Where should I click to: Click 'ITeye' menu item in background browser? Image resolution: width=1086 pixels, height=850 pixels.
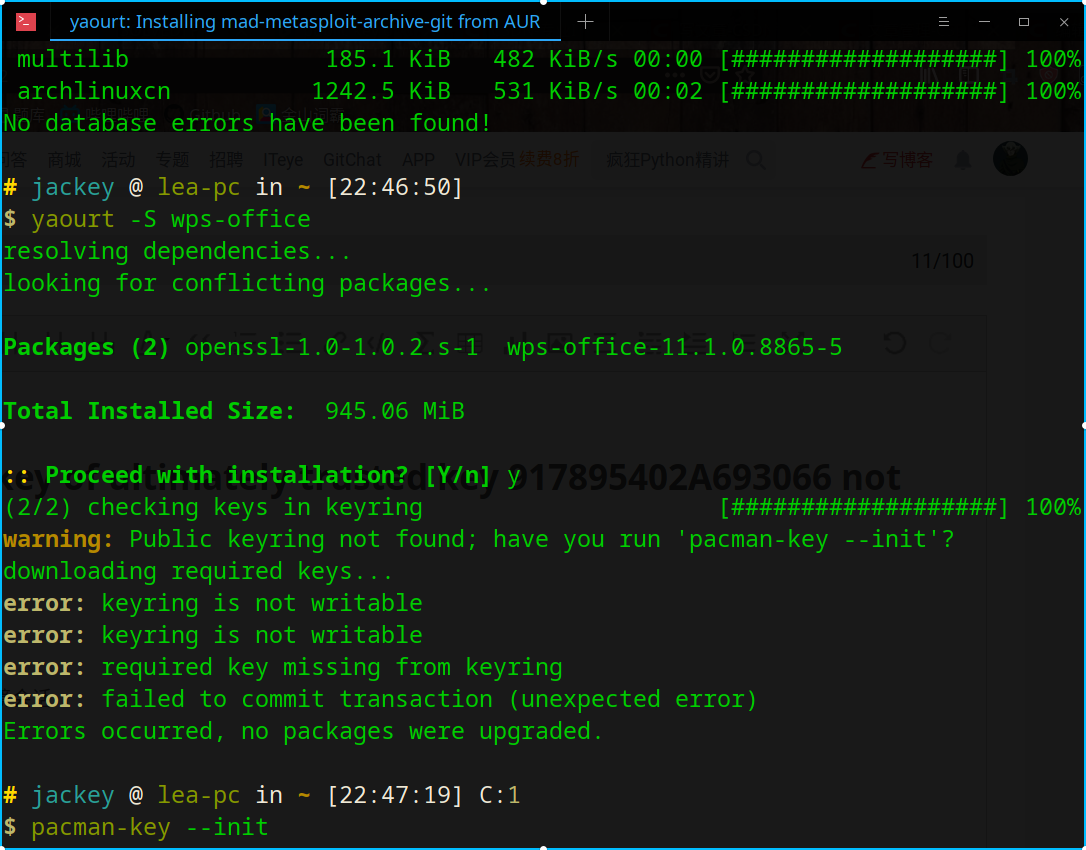click(x=283, y=161)
